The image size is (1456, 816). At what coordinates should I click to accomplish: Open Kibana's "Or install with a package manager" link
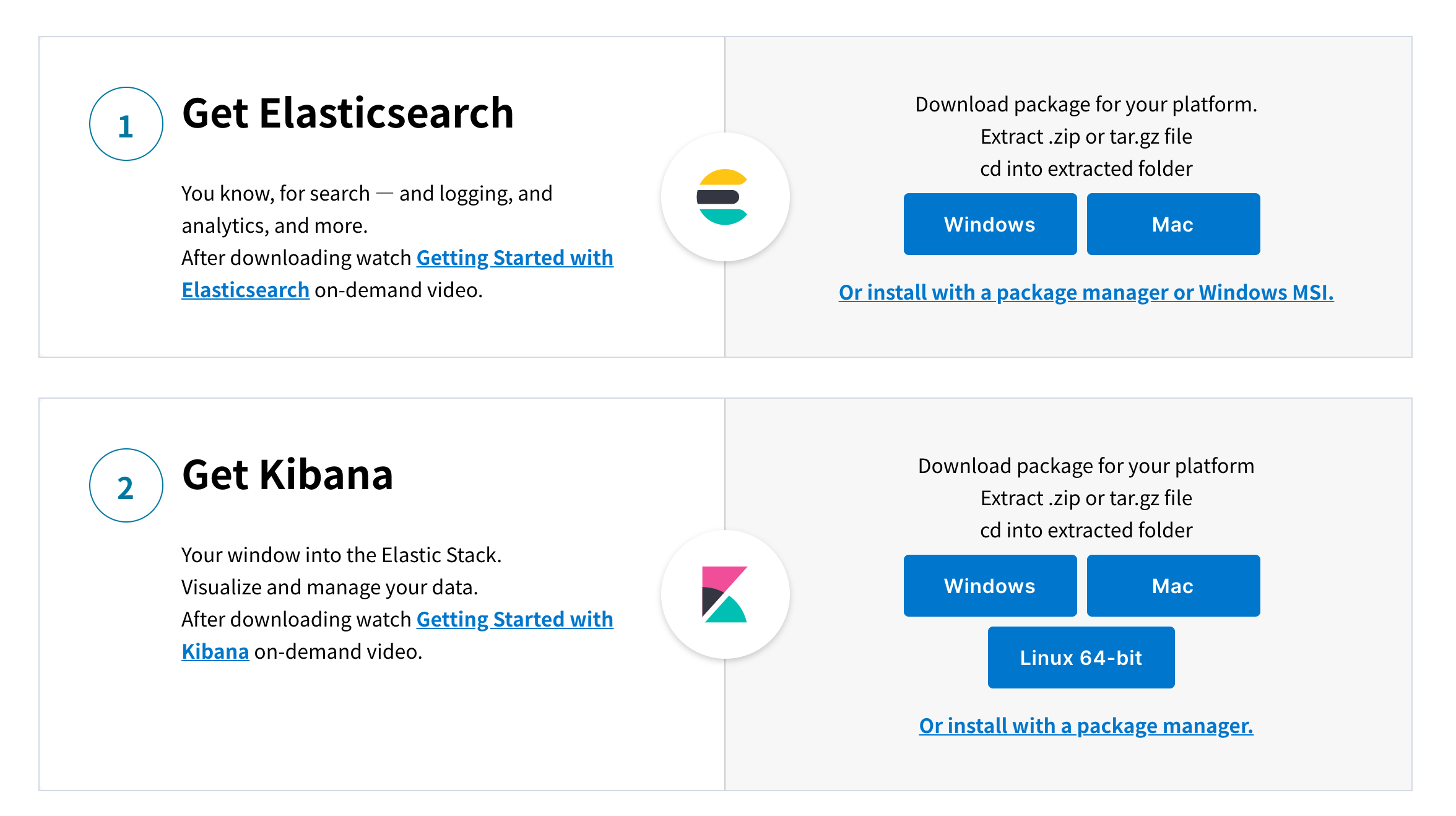[x=1086, y=726]
